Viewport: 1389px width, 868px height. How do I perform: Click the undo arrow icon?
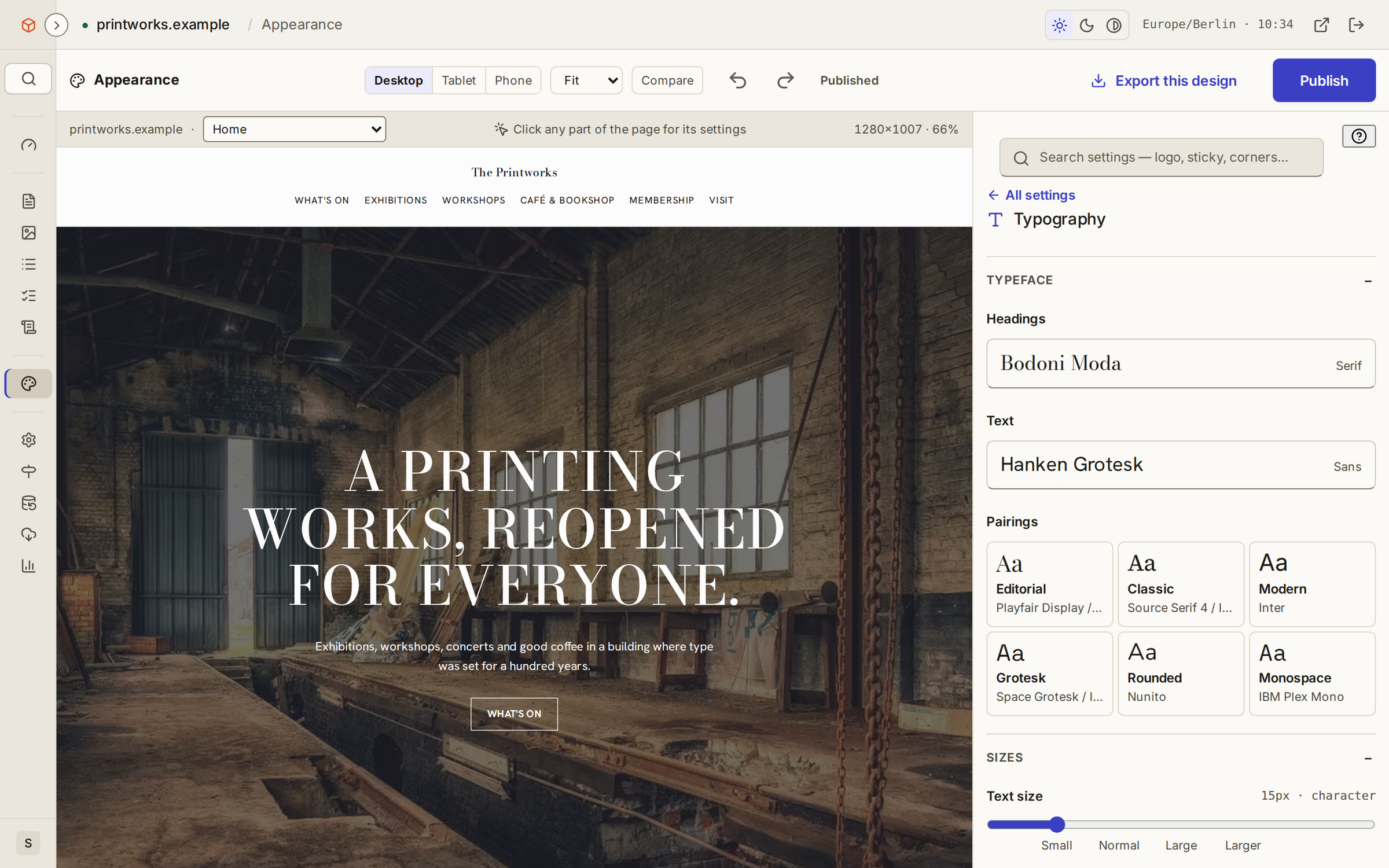pyautogui.click(x=738, y=80)
